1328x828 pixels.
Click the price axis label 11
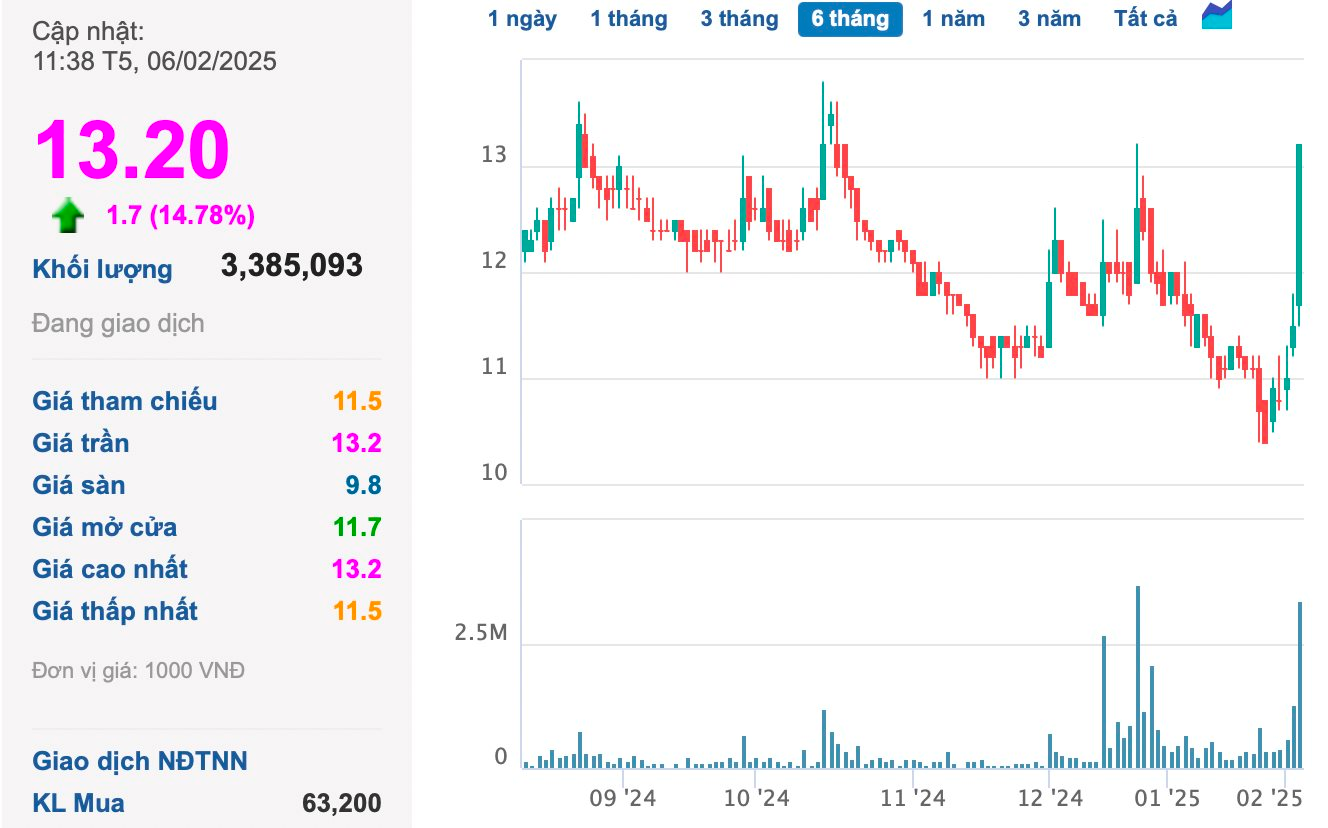click(494, 367)
